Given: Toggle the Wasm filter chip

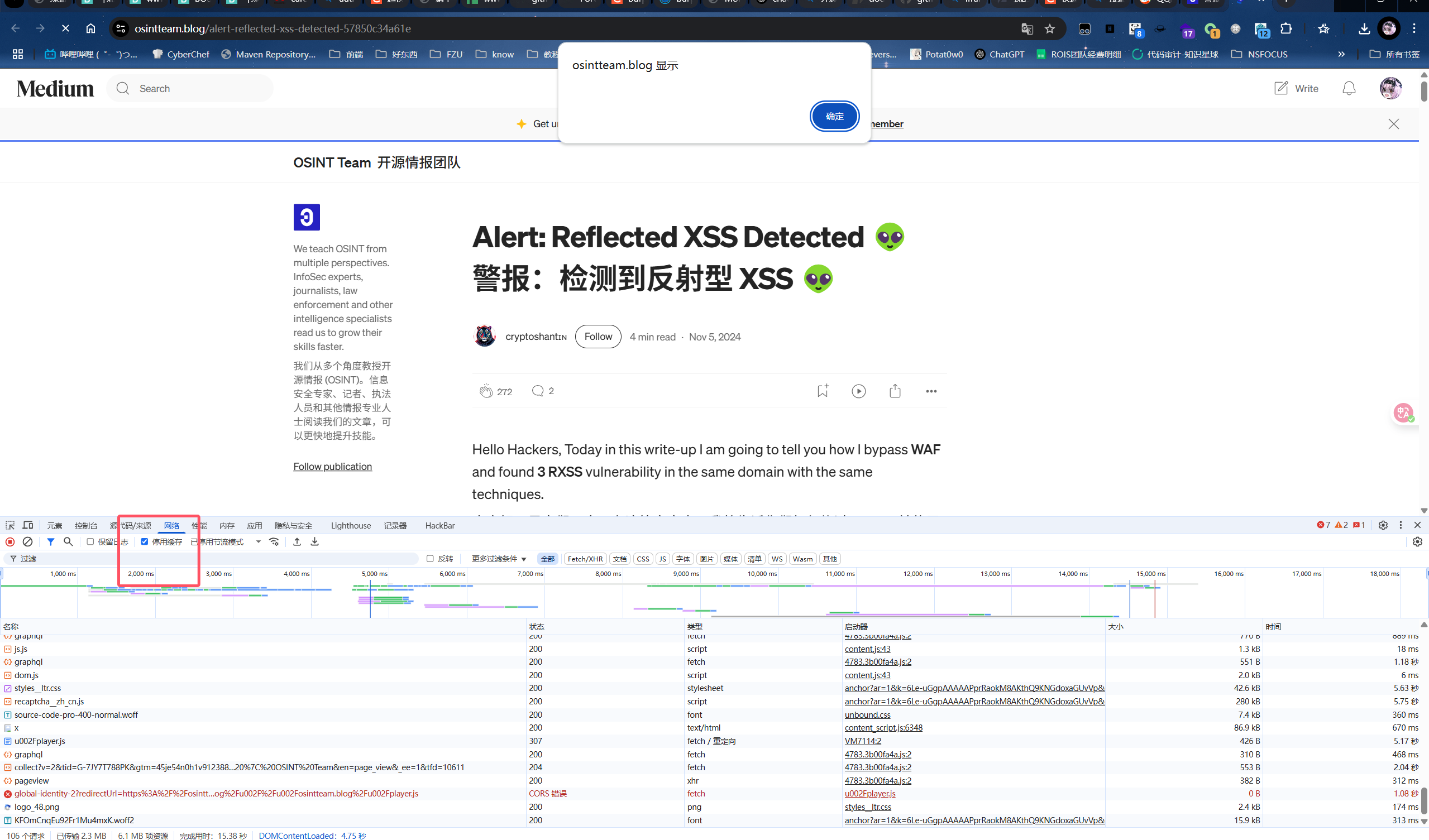Looking at the screenshot, I should click(x=802, y=559).
